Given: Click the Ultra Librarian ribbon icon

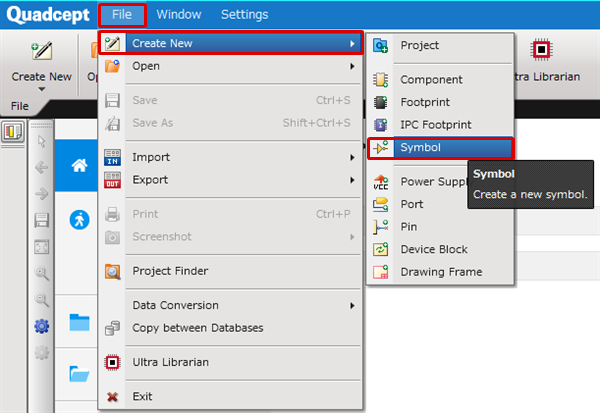Looking at the screenshot, I should [x=541, y=49].
